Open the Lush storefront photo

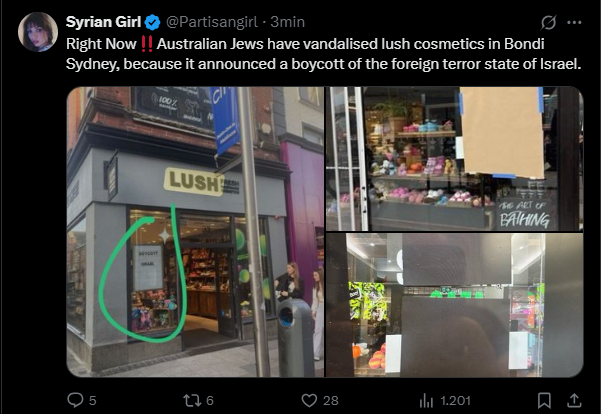pos(195,232)
